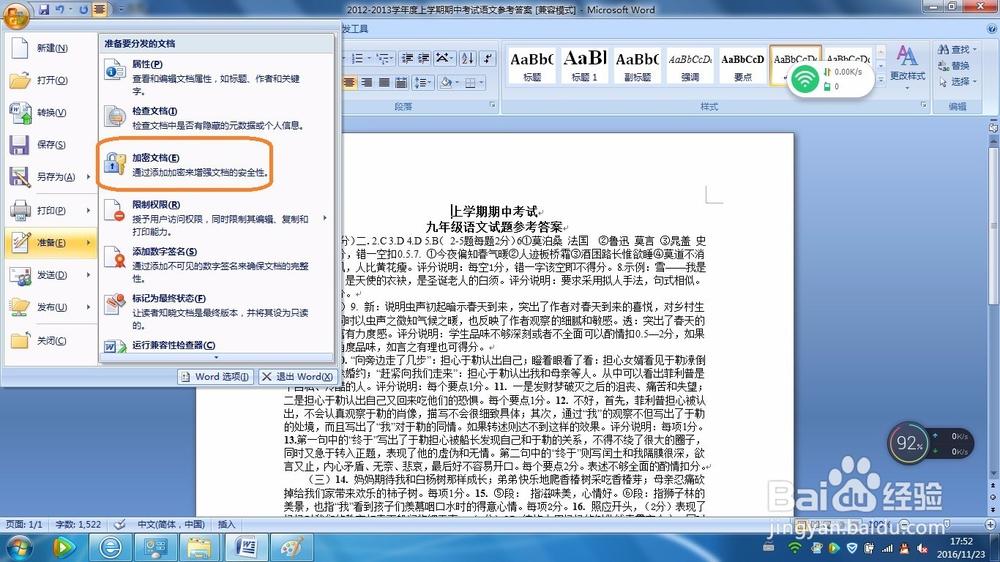Apply the 强调 style

690,65
